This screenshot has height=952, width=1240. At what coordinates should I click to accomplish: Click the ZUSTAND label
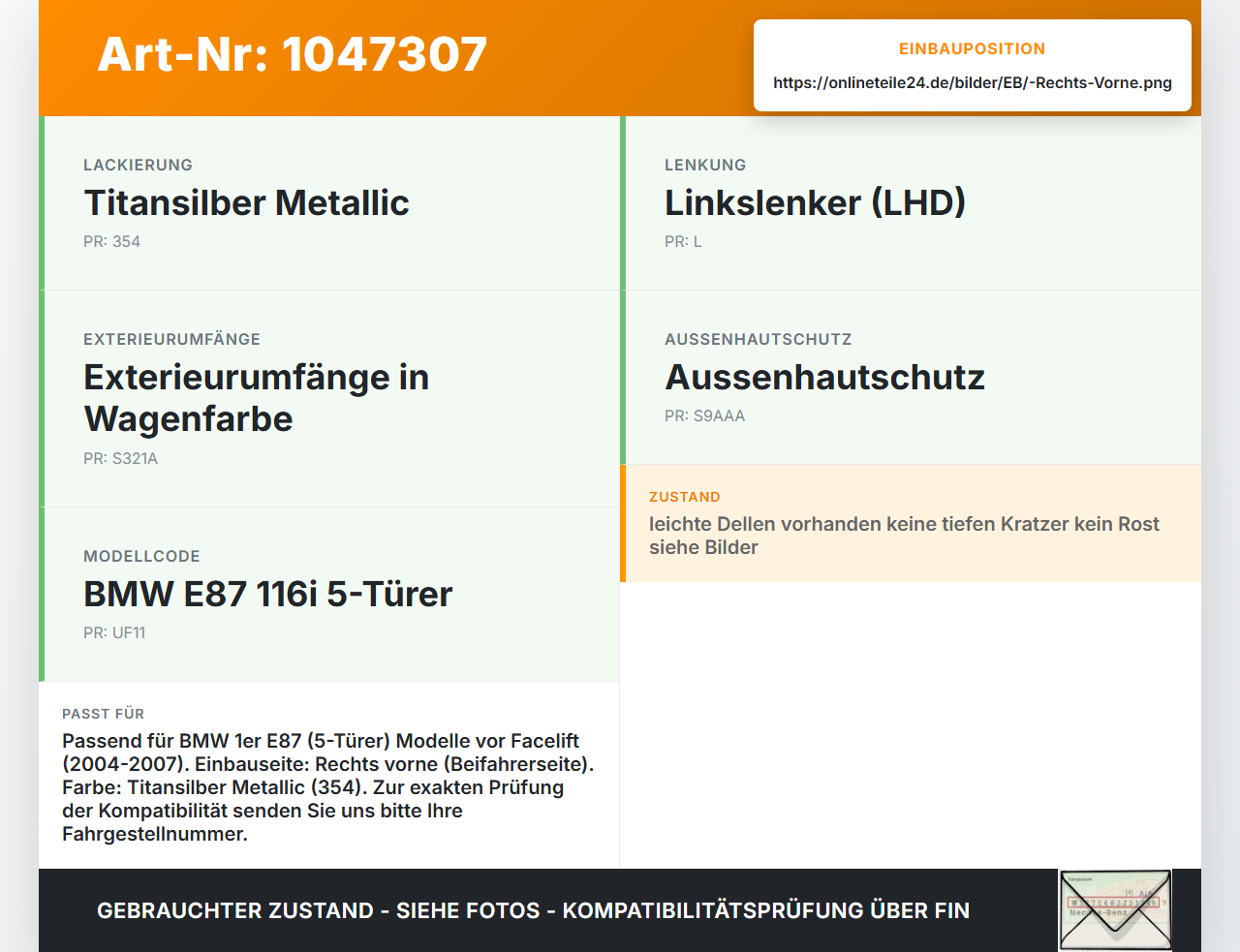[685, 498]
